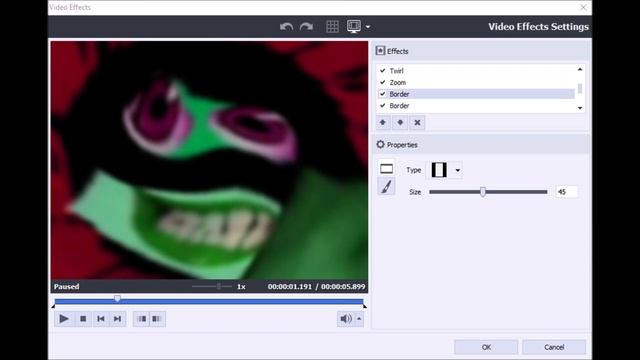This screenshot has height=360, width=640.
Task: Expand the volume dropdown arrow
Action: click(x=359, y=319)
